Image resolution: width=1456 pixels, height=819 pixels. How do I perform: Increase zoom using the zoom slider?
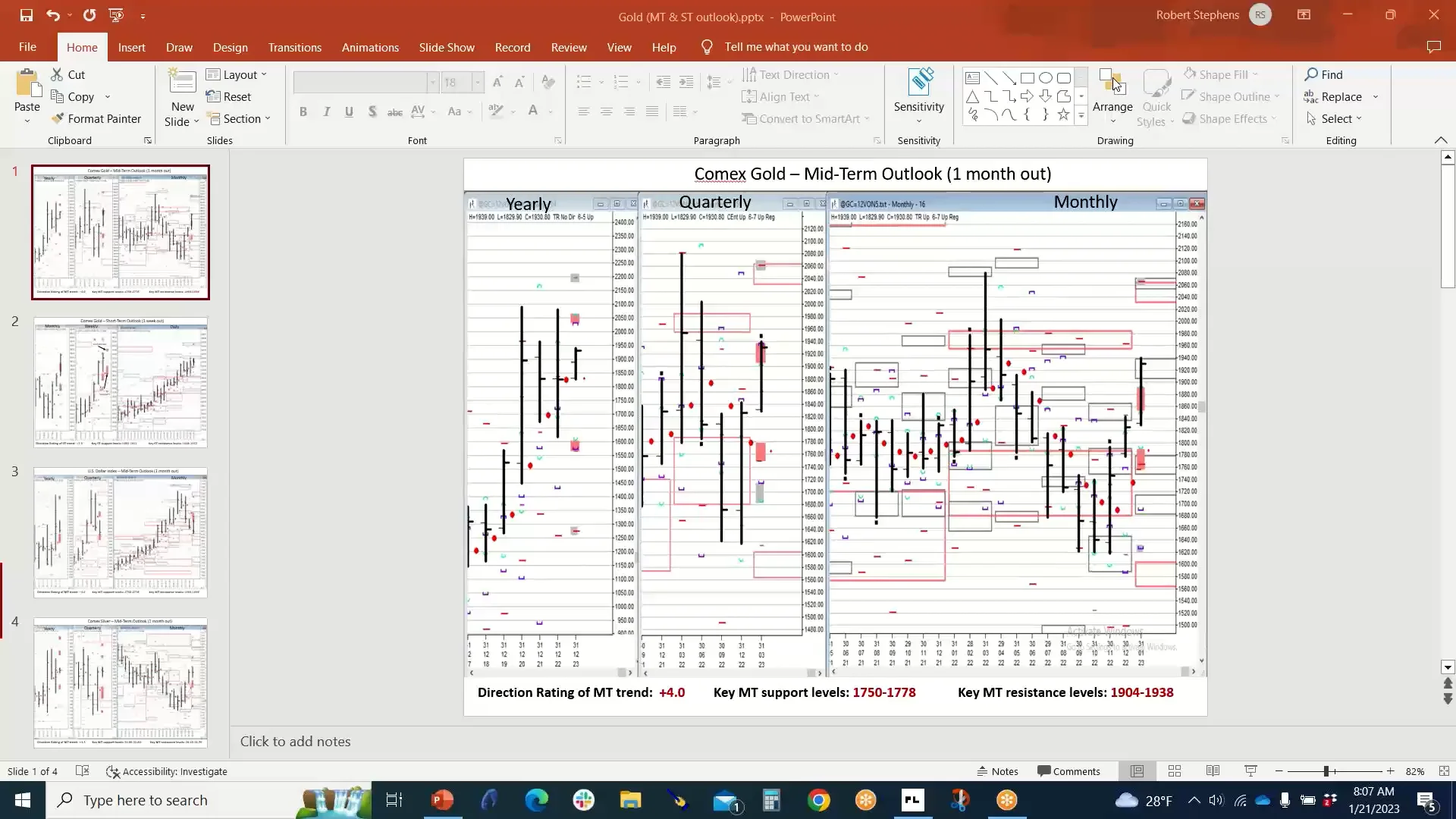pyautogui.click(x=1392, y=771)
